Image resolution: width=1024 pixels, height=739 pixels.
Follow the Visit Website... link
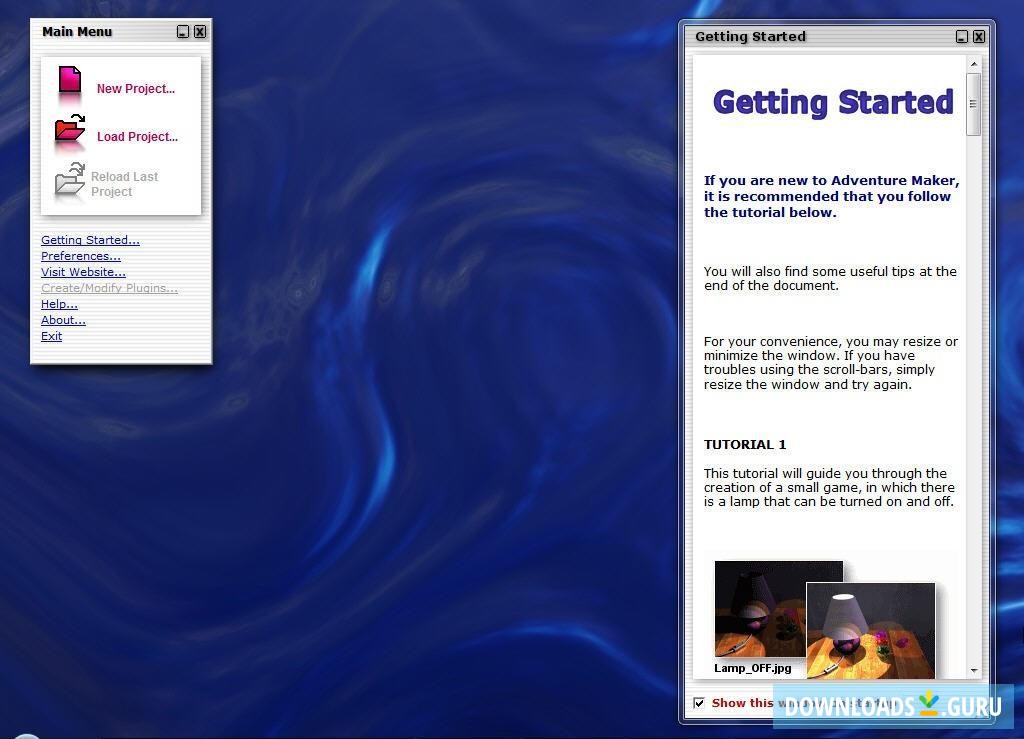(x=83, y=272)
